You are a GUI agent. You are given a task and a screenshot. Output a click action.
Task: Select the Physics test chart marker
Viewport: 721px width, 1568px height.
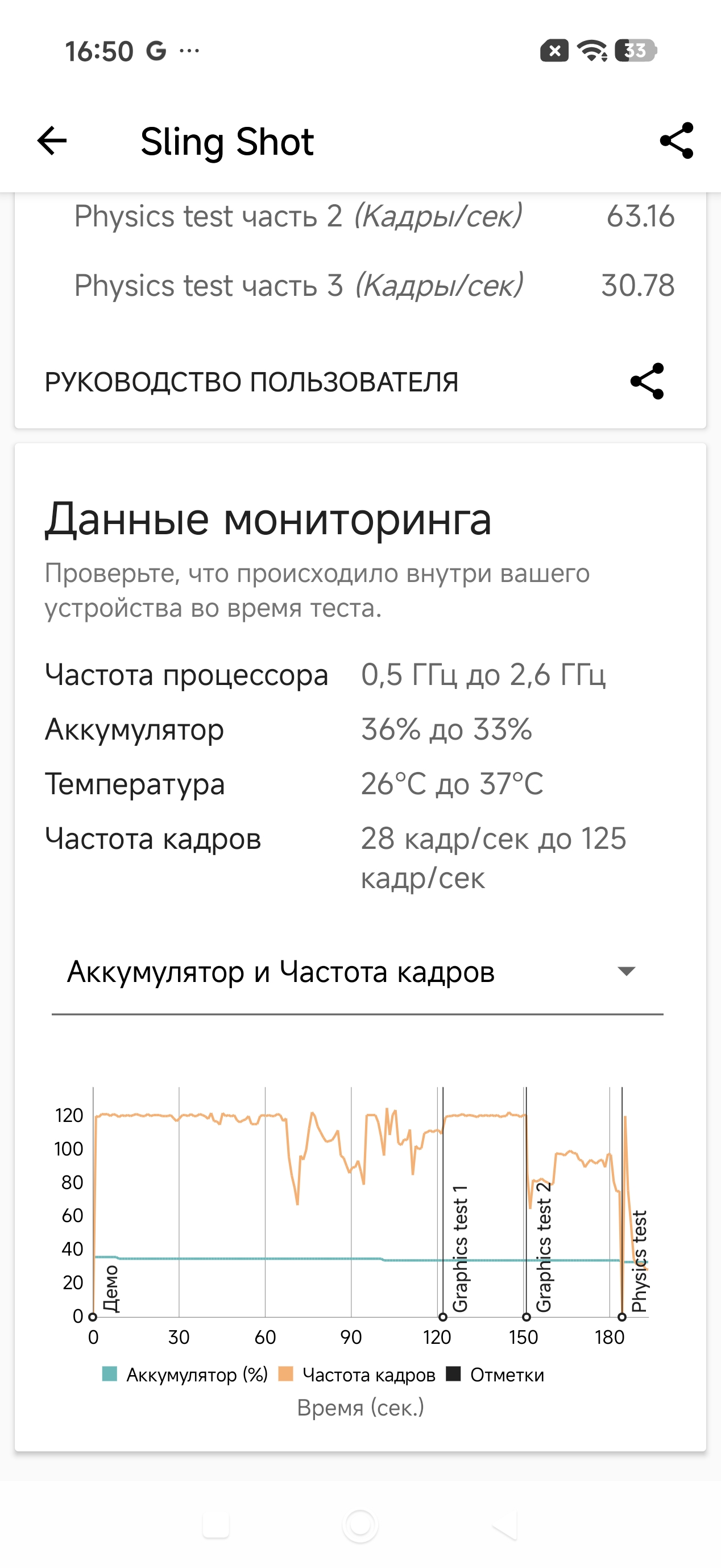(622, 1317)
